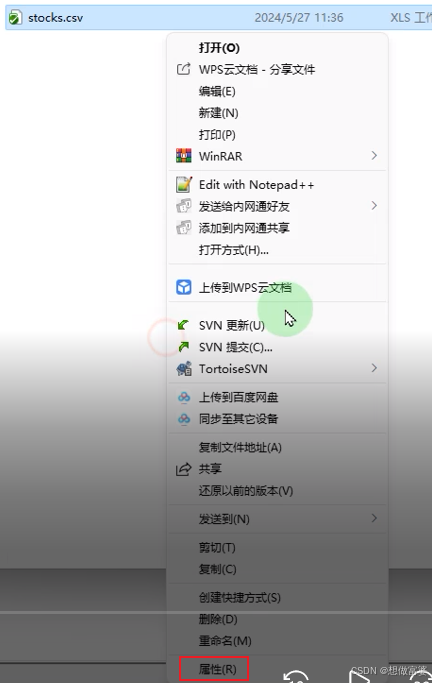Expand the 发送到(N) submenu arrow
Viewport: 432px width, 683px height.
pyautogui.click(x=374, y=518)
